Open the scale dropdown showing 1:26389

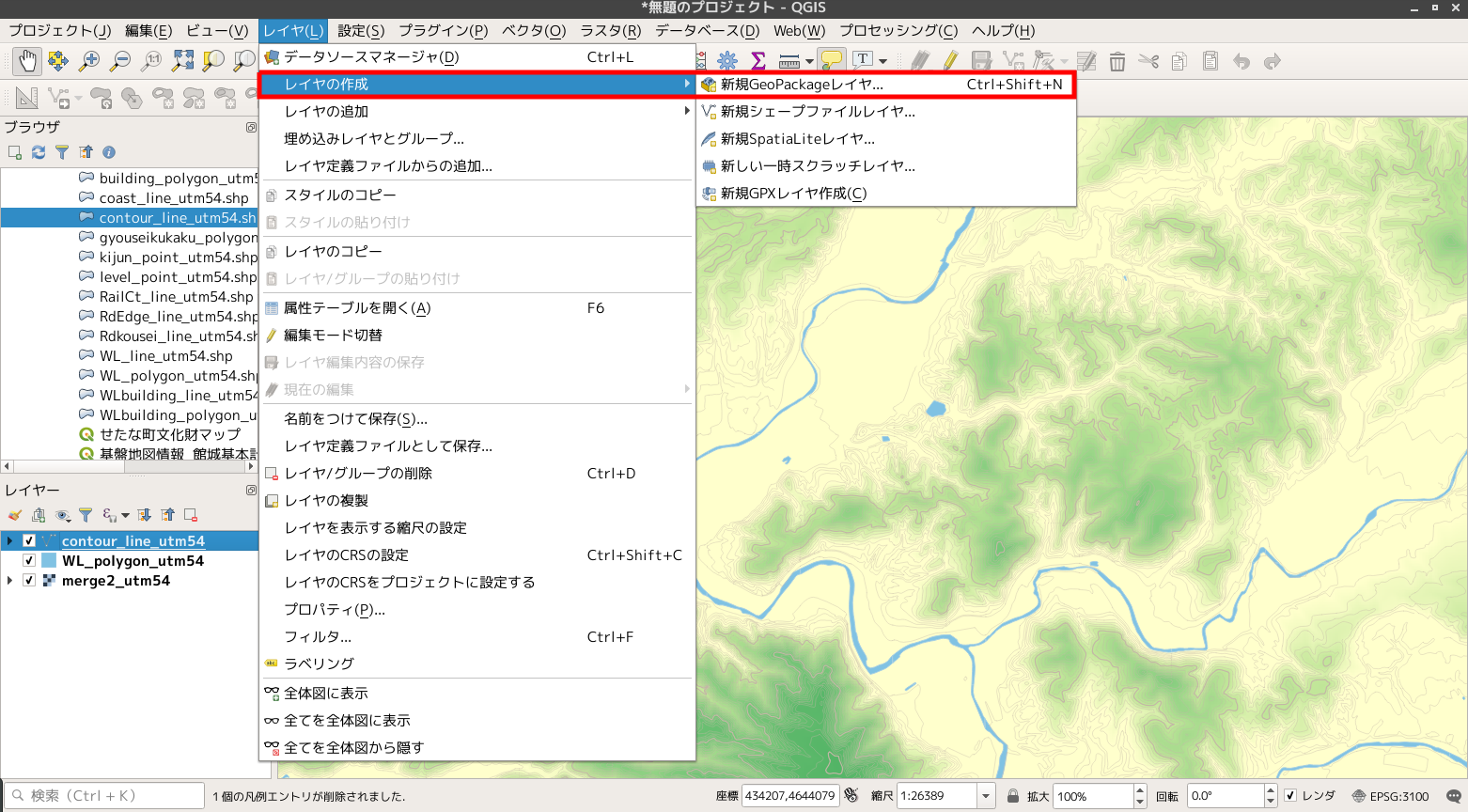[983, 795]
